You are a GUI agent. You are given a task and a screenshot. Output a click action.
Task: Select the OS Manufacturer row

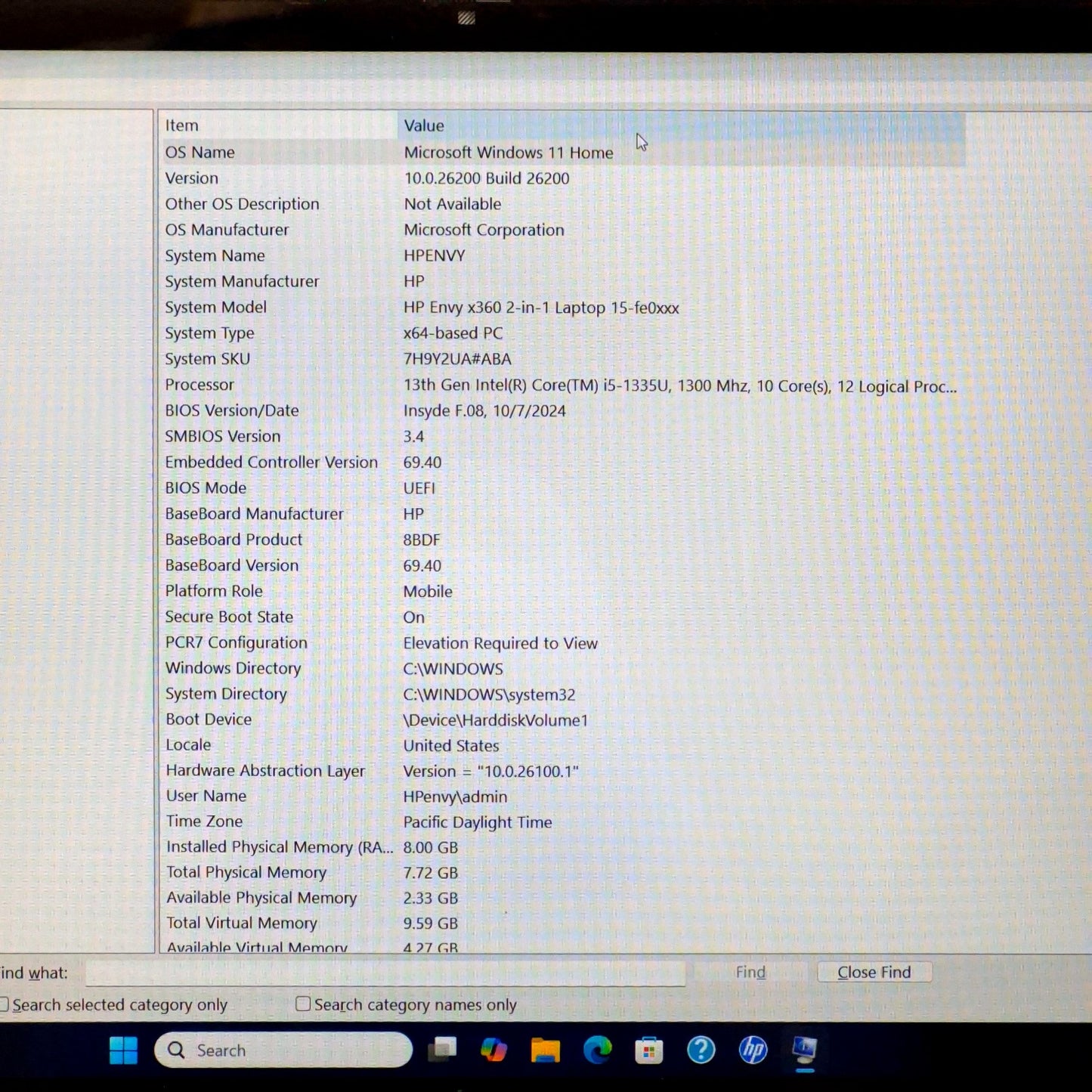562,230
